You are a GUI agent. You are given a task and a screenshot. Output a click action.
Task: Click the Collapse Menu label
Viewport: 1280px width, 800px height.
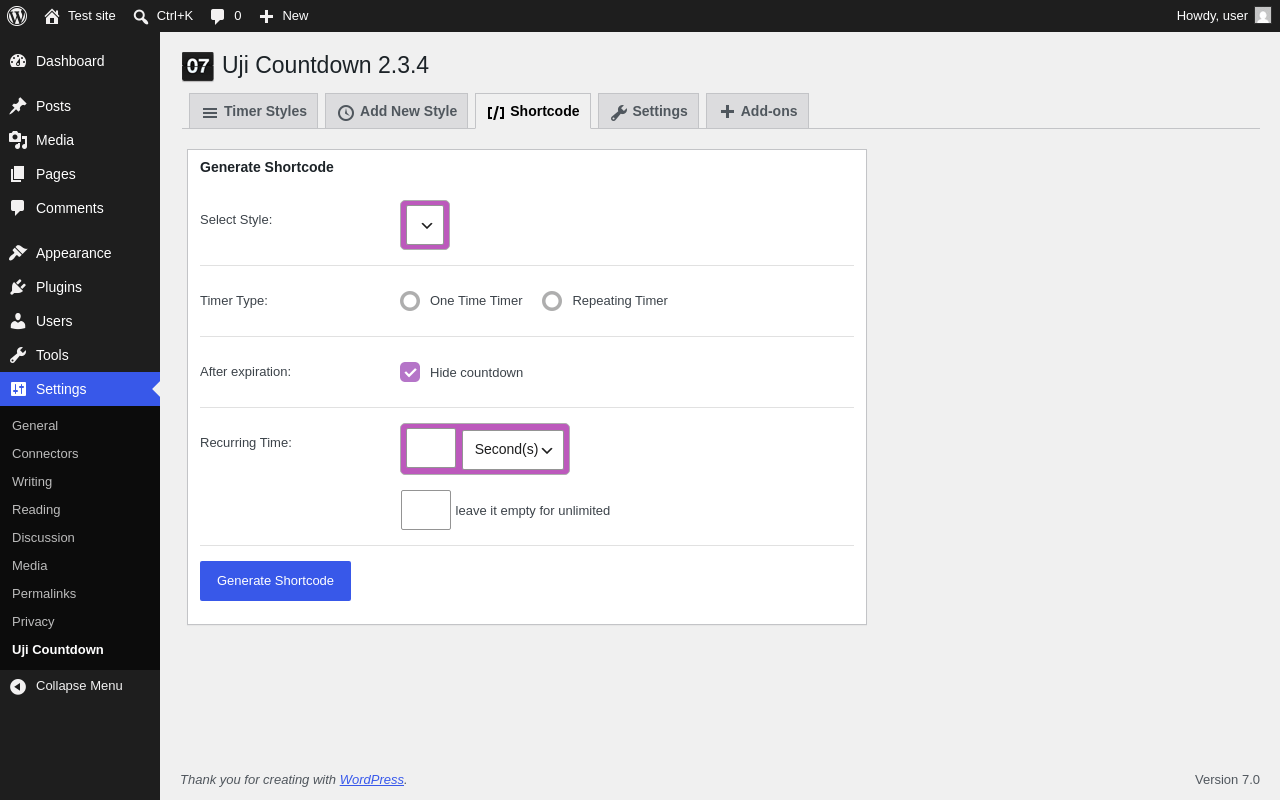[x=79, y=686]
